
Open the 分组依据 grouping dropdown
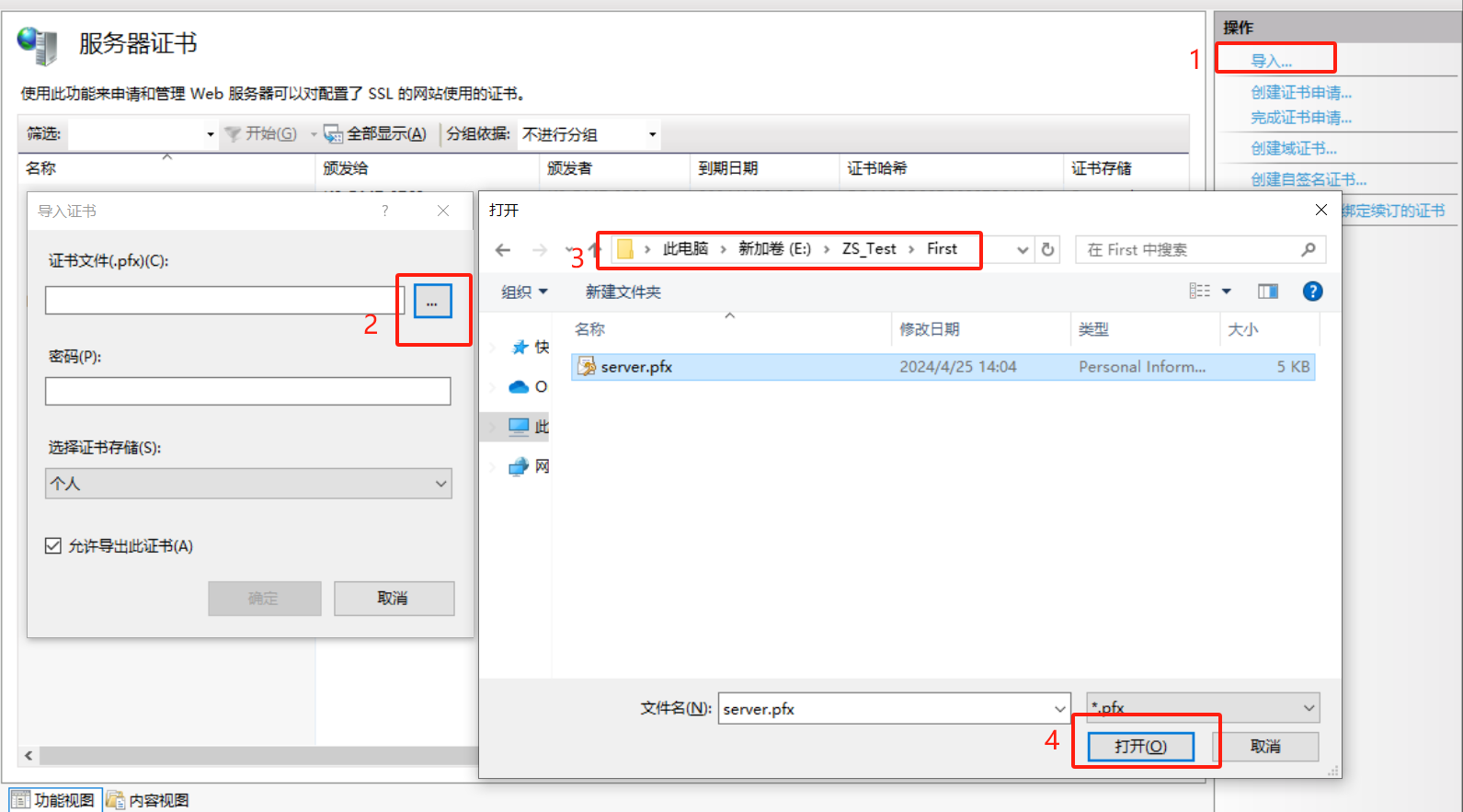[x=589, y=134]
